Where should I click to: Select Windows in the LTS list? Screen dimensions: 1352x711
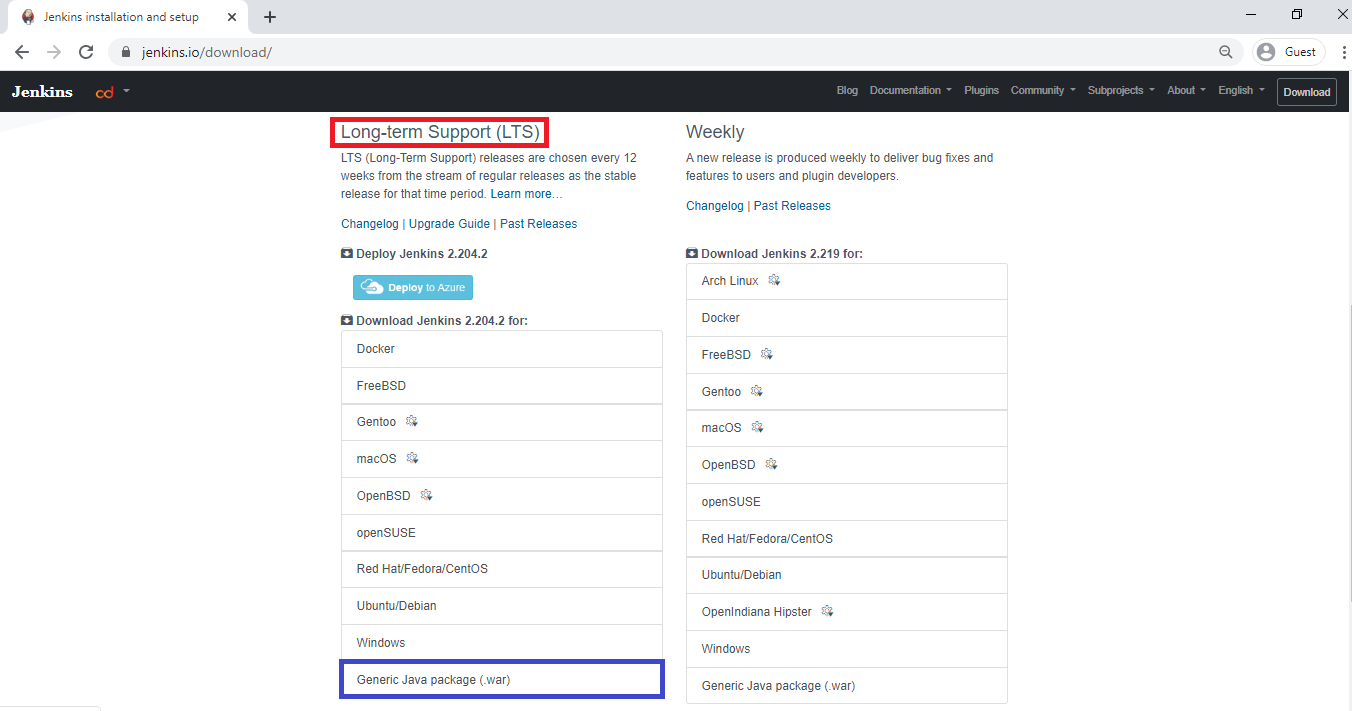502,643
